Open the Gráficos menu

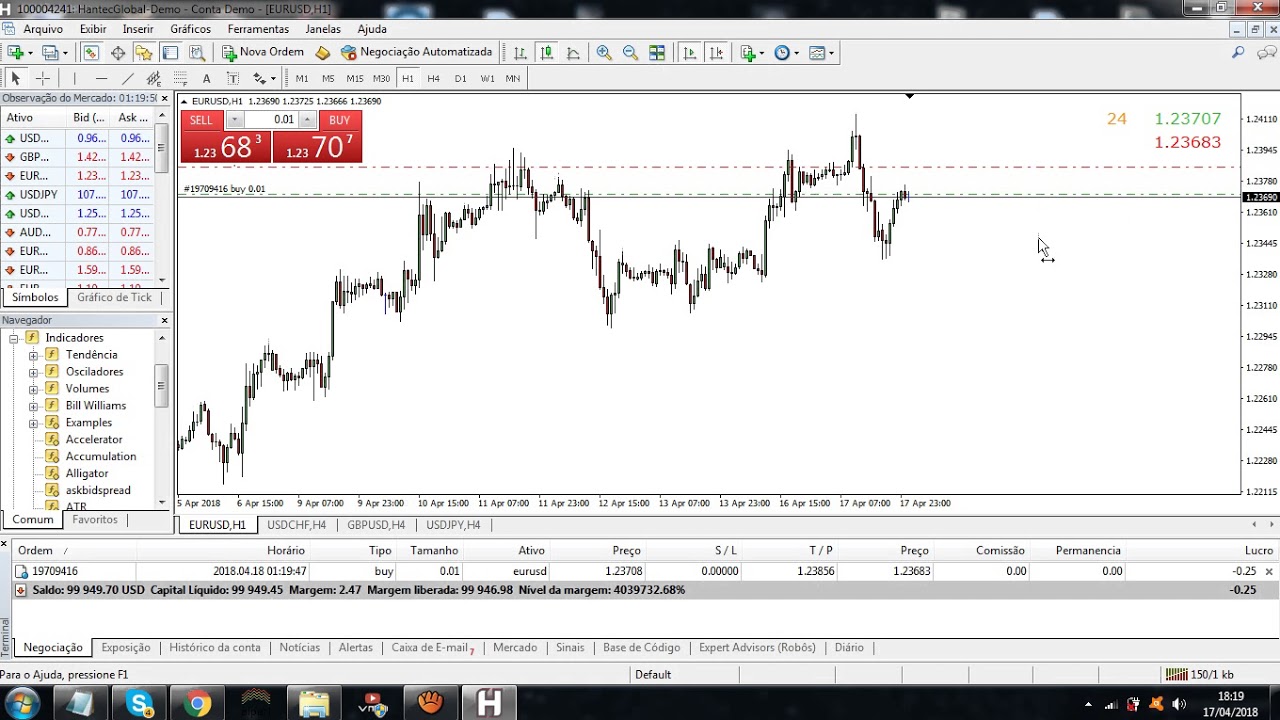(190, 29)
